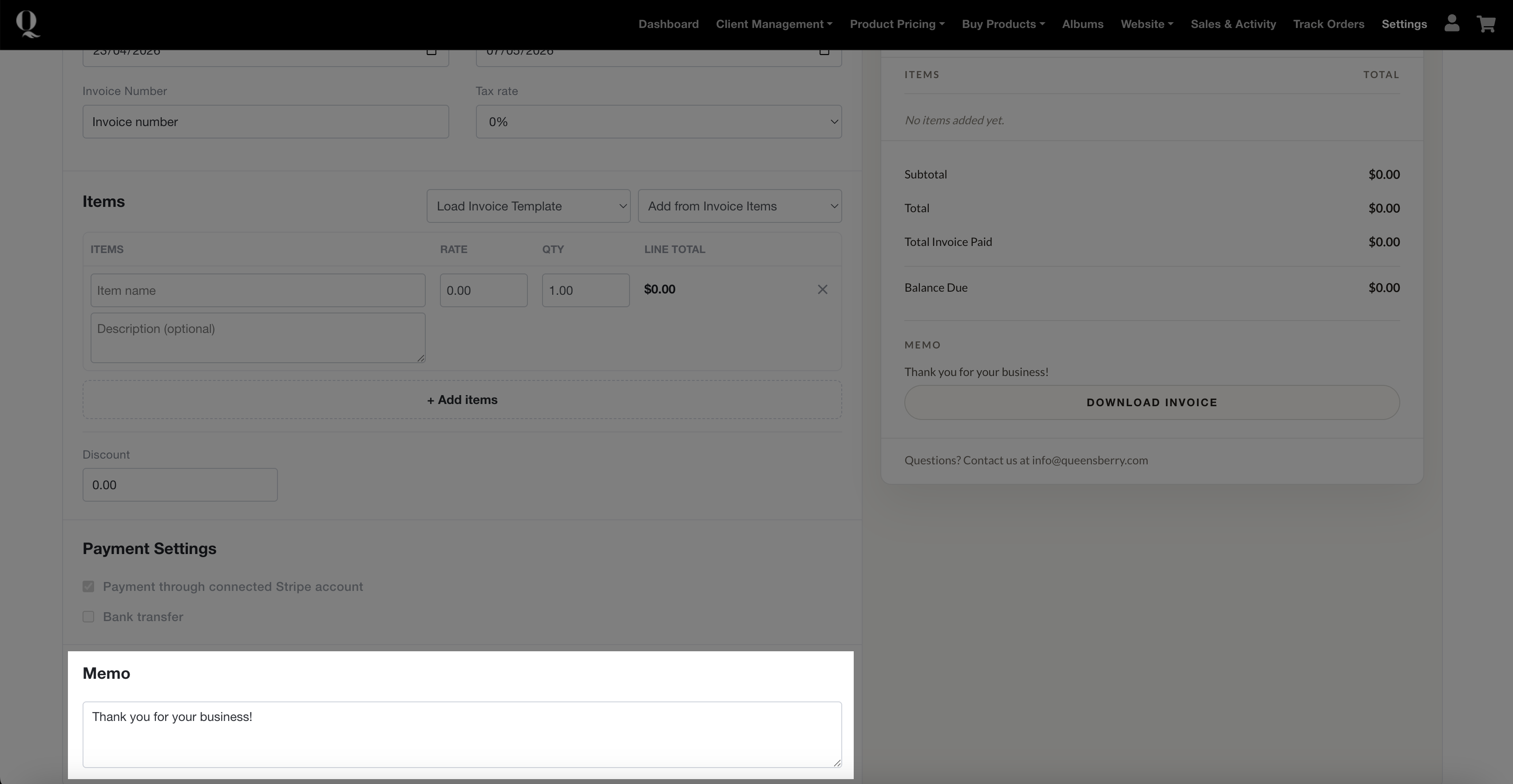Open the shopping cart icon
Screen dimensions: 1513x784
(1486, 24)
